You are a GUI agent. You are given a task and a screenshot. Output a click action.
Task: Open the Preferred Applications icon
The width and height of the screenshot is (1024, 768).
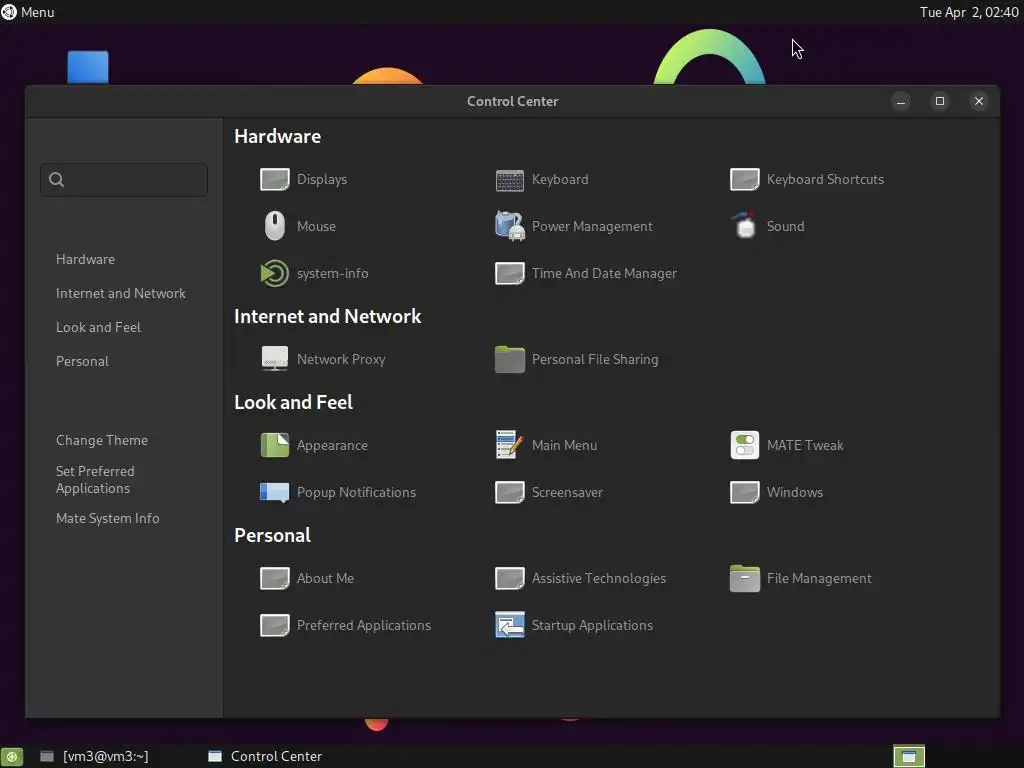[x=274, y=626]
